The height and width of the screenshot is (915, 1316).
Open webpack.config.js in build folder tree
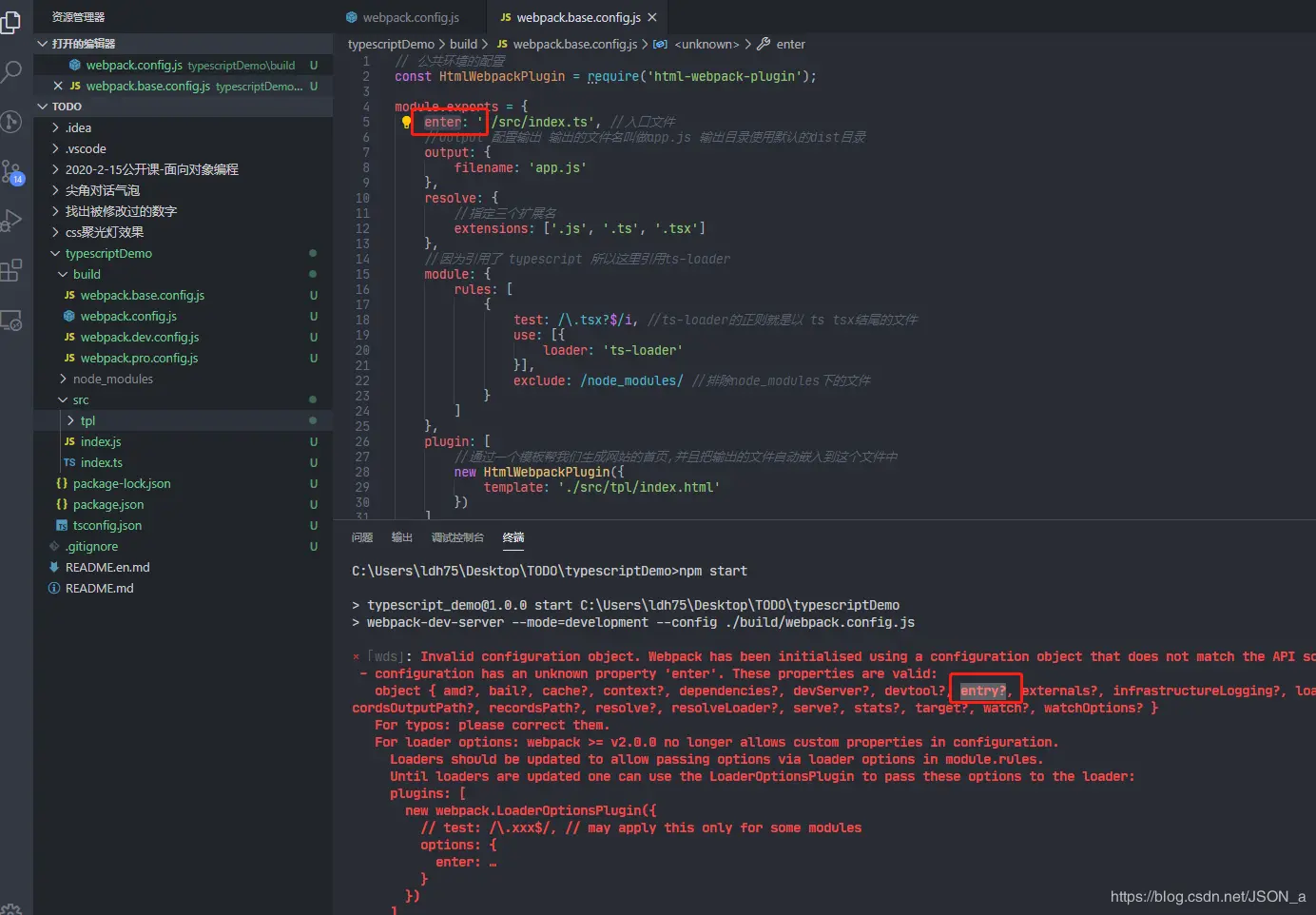pyautogui.click(x=183, y=316)
